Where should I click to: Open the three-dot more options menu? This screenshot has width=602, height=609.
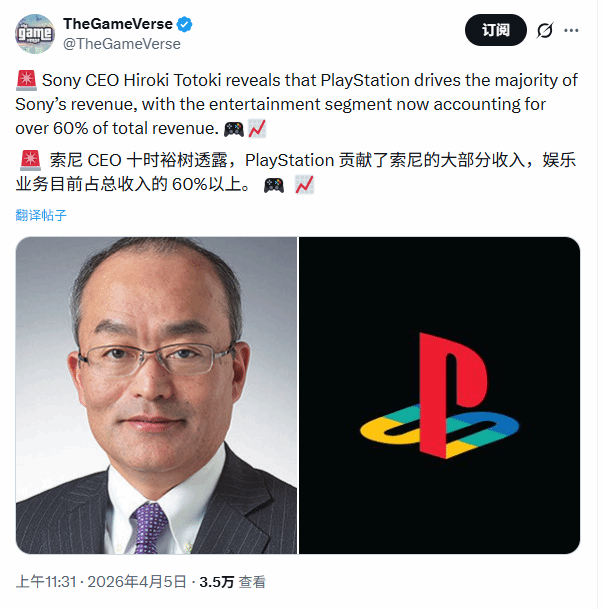tap(571, 30)
